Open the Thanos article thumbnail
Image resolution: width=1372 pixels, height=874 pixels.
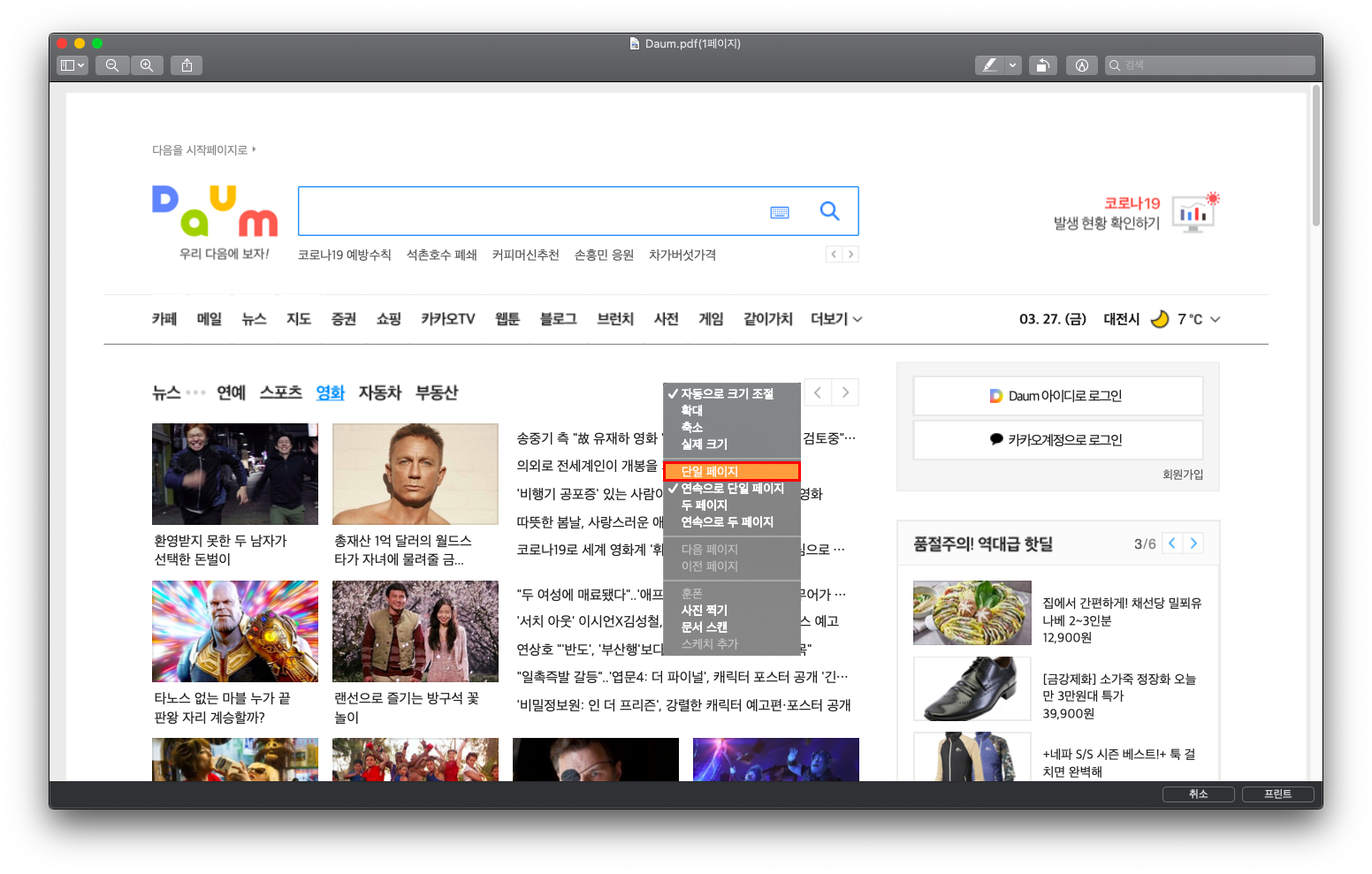click(235, 631)
